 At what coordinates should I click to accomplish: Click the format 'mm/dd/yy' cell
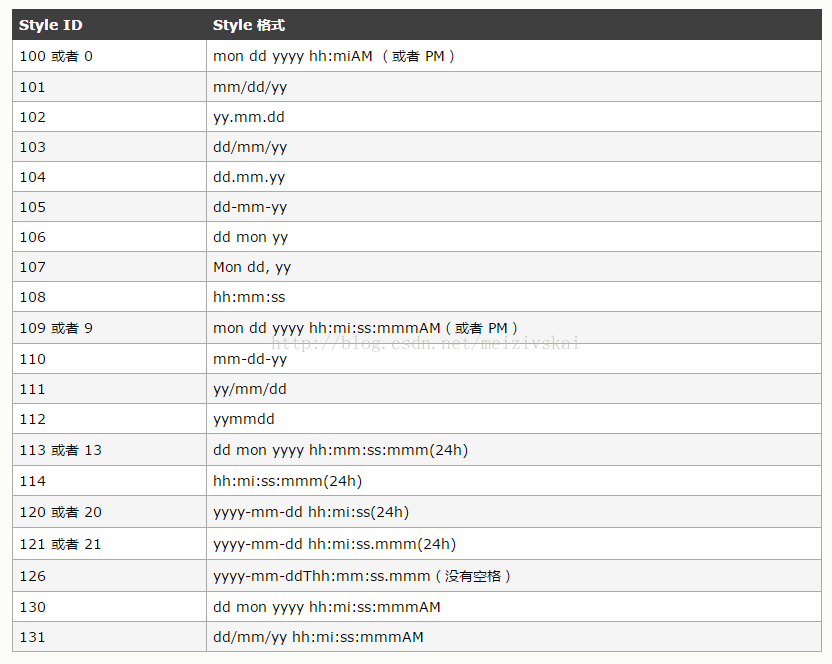tap(514, 87)
